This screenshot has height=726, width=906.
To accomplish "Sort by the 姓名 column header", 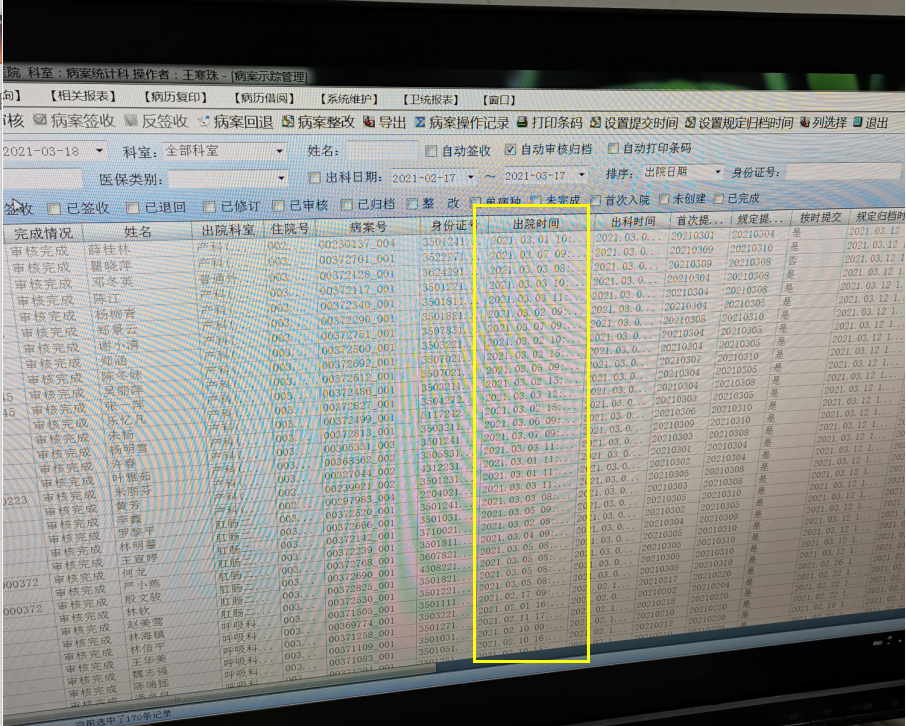I will coord(138,231).
